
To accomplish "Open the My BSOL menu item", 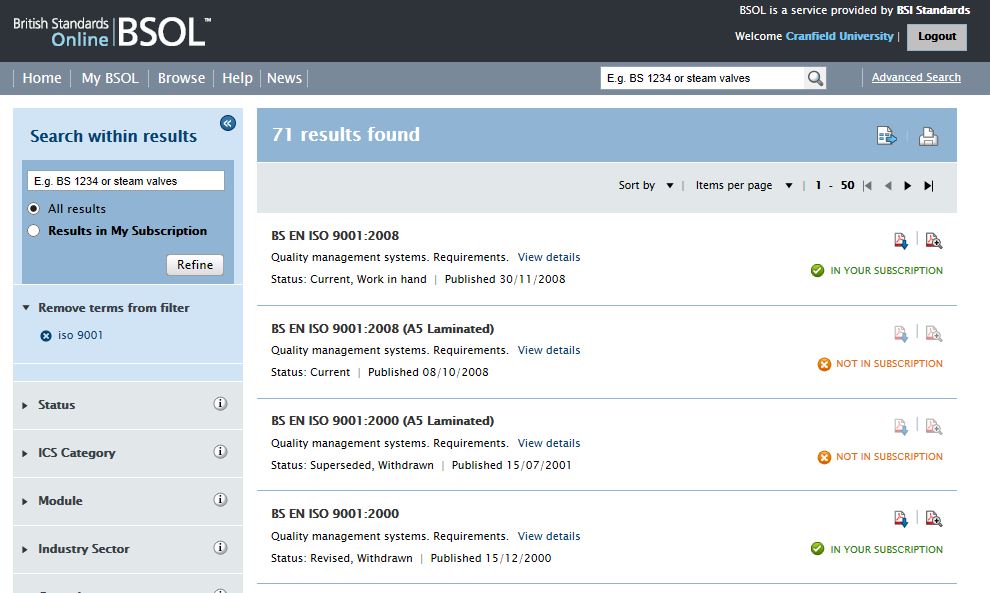I will click(x=109, y=78).
